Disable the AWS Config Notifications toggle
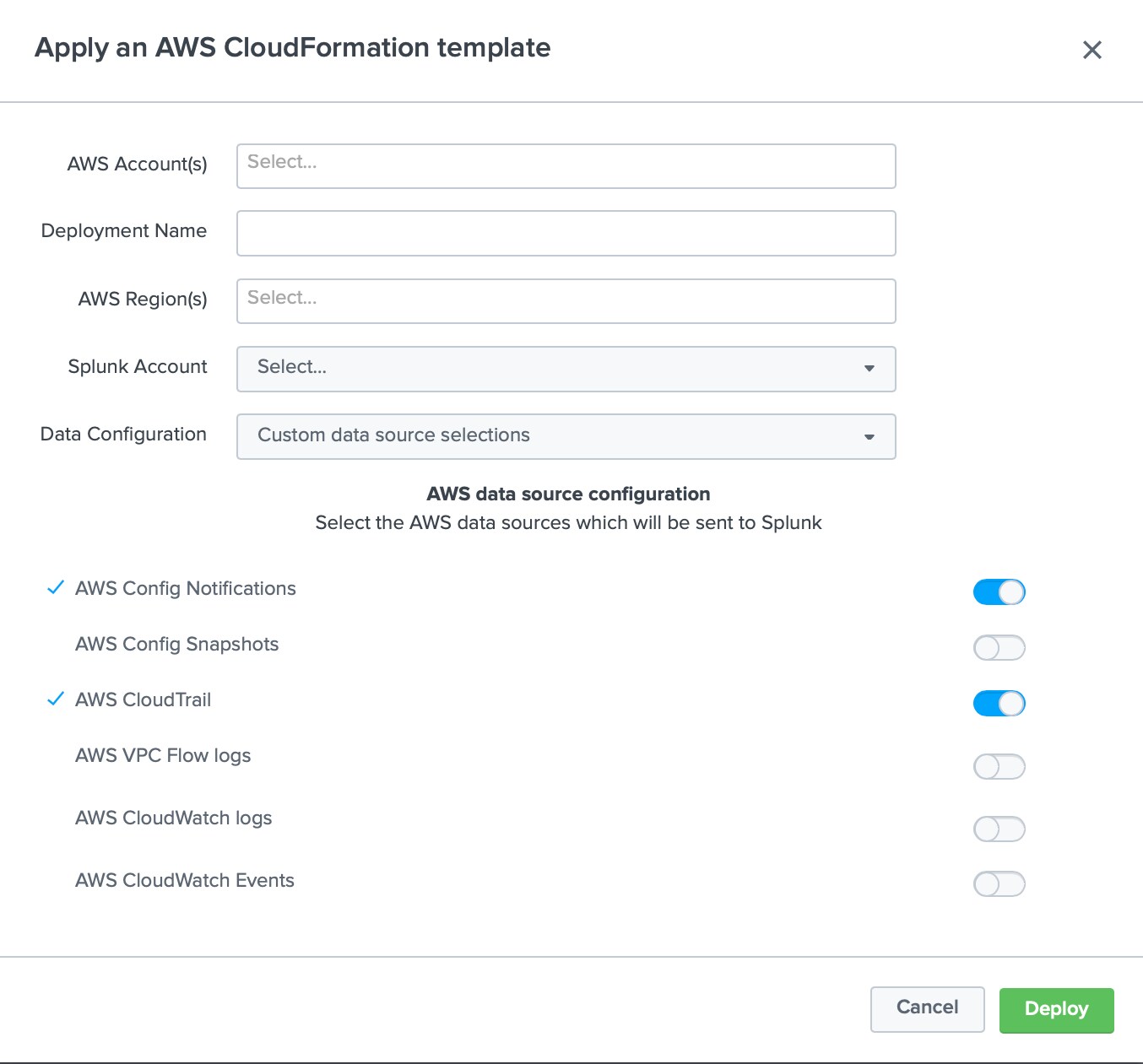Viewport: 1143px width, 1064px height. click(999, 591)
